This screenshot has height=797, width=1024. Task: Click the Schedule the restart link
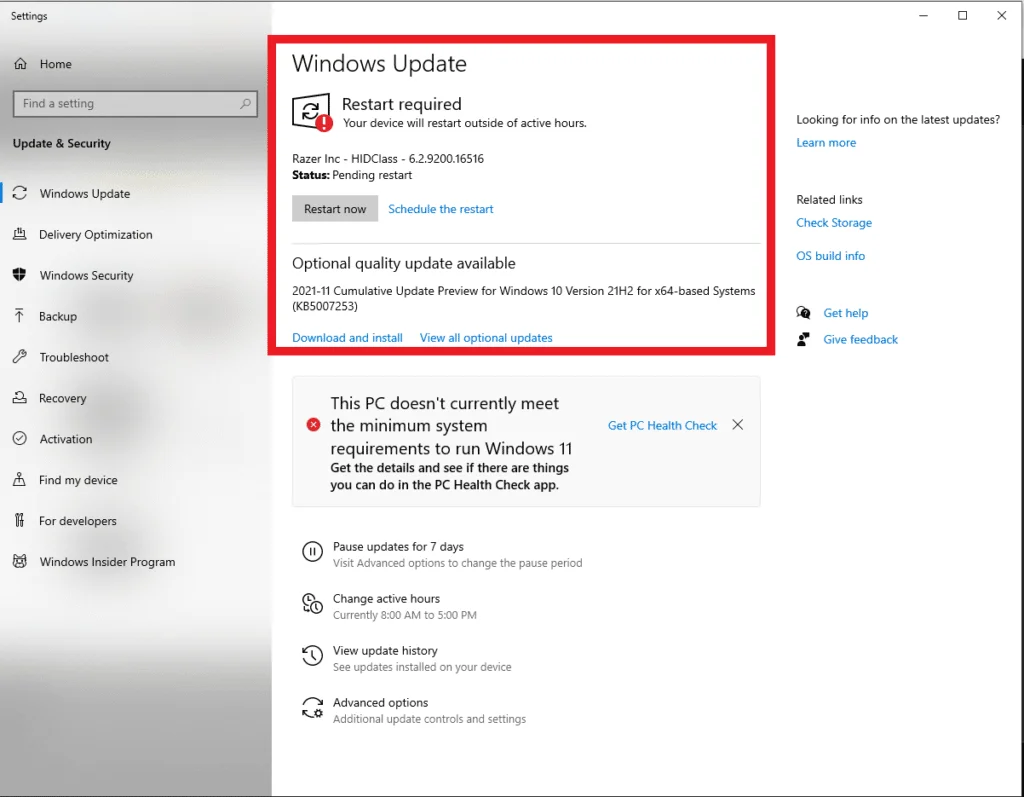[440, 209]
